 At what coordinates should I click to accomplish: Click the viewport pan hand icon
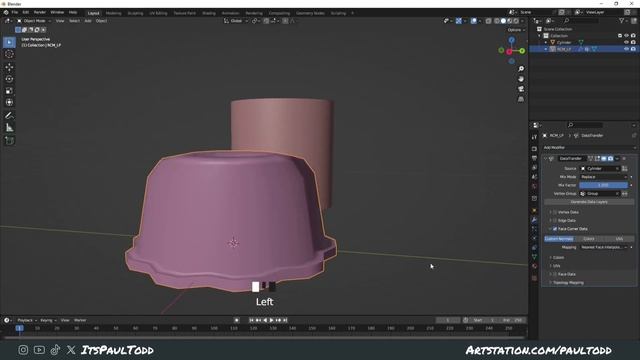tap(521, 79)
